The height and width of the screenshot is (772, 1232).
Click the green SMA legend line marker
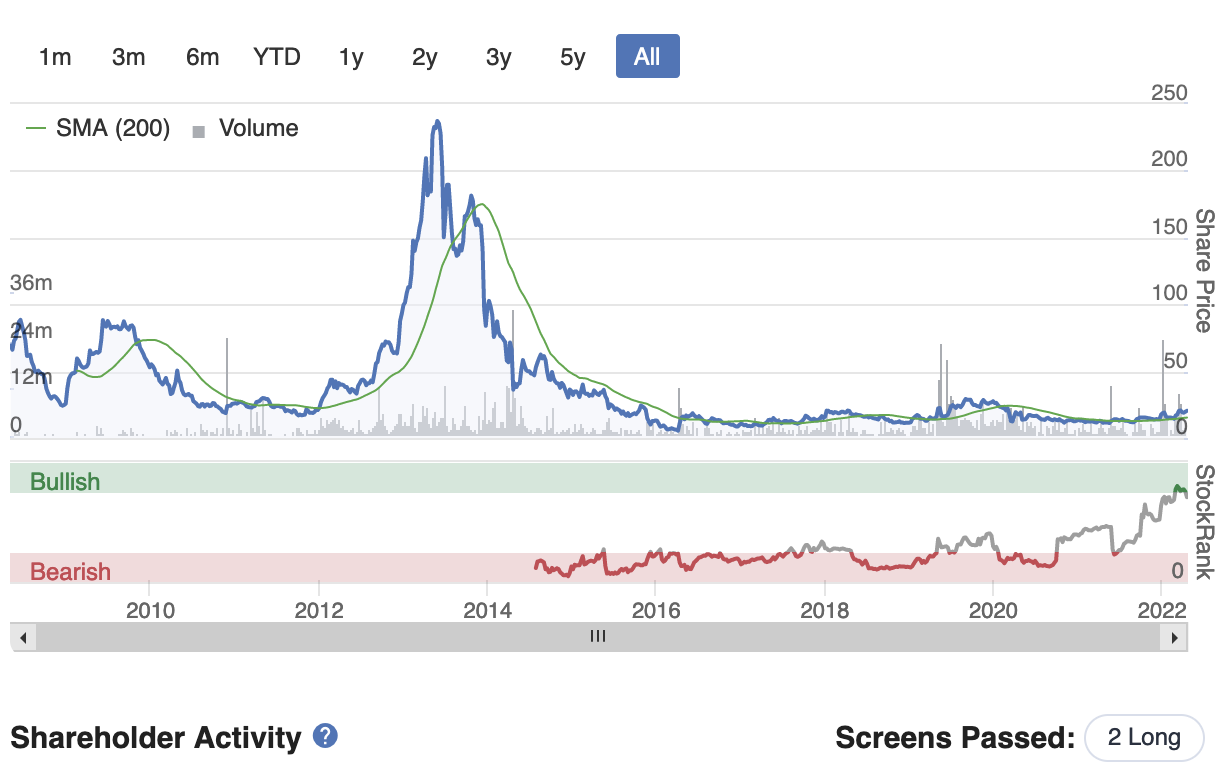(37, 128)
